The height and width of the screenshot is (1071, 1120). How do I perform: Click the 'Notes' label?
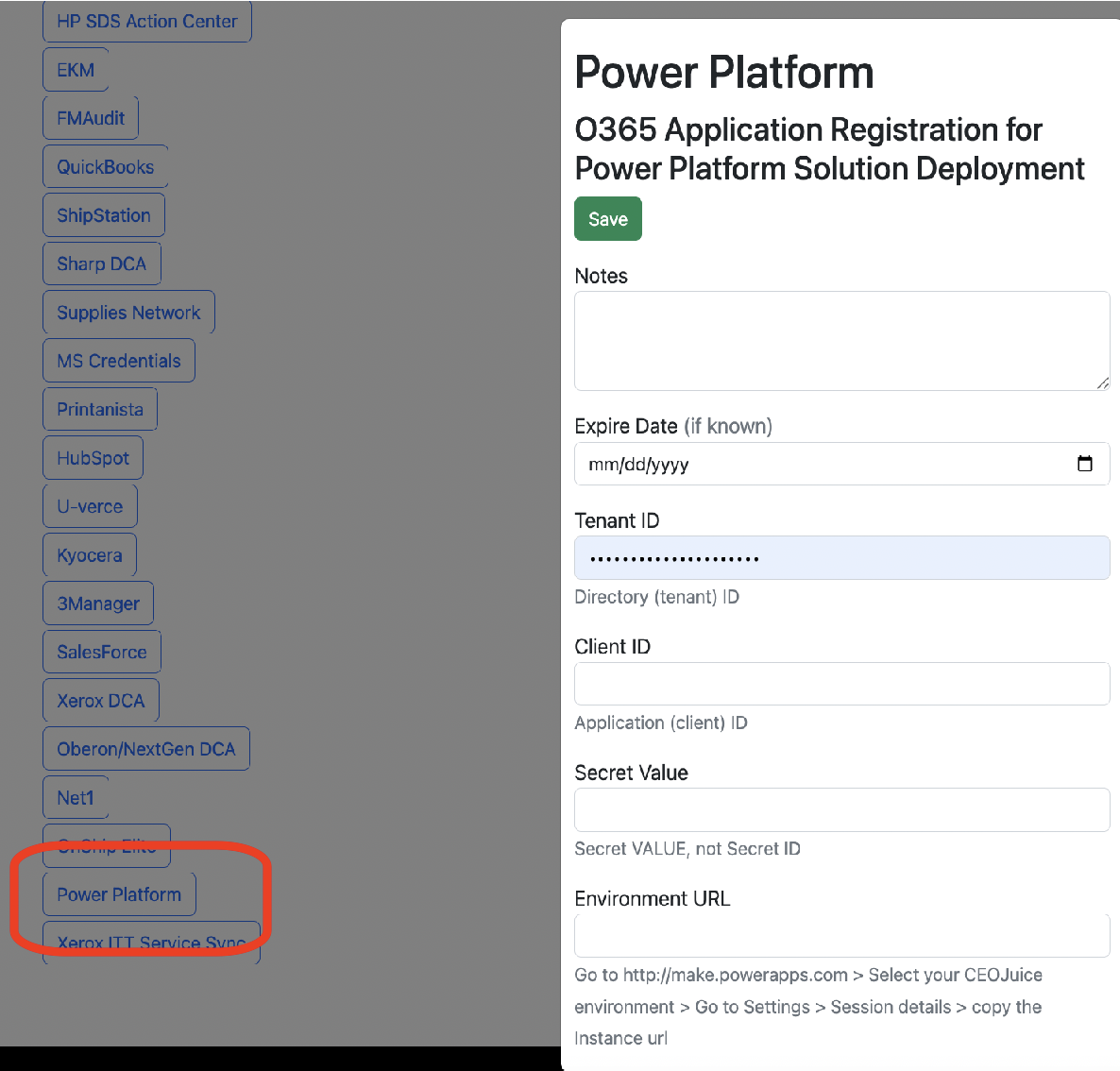(x=601, y=276)
